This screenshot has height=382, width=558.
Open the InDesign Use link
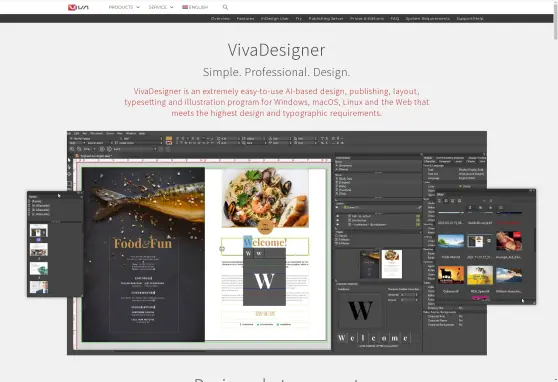coord(274,19)
